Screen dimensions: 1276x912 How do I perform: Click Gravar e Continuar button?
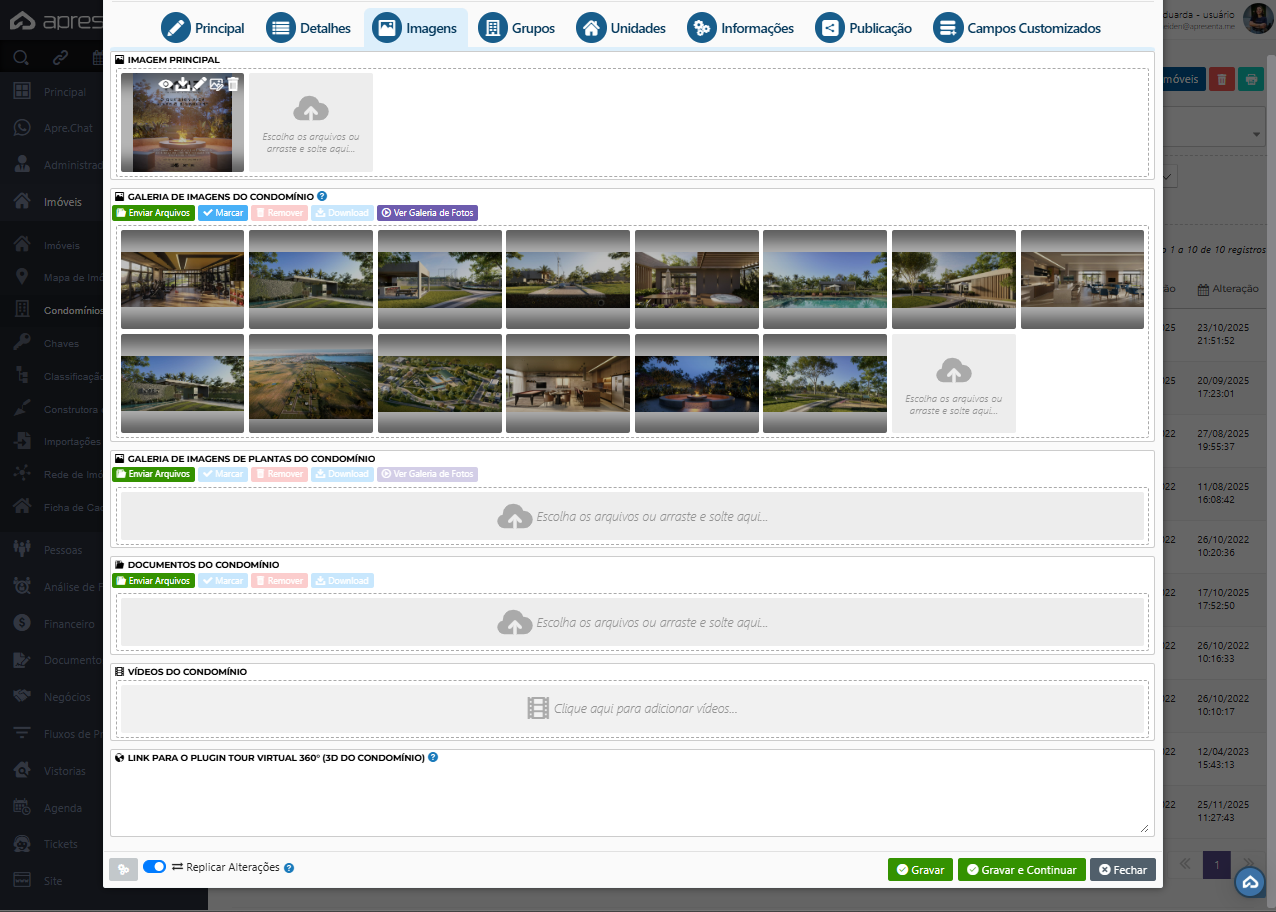point(1021,870)
